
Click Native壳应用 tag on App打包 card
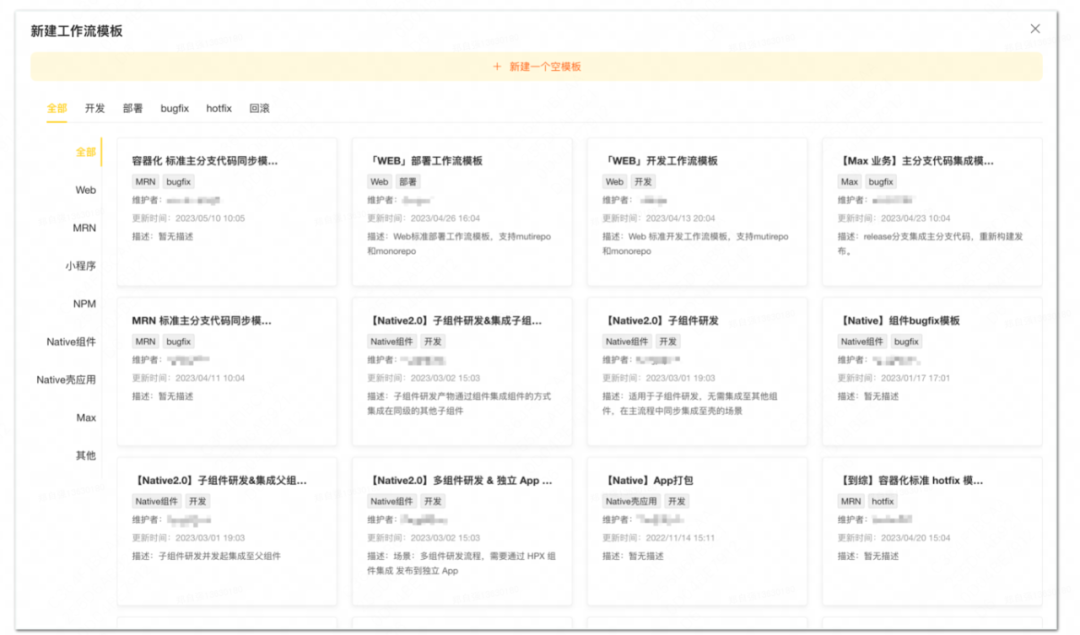click(631, 501)
